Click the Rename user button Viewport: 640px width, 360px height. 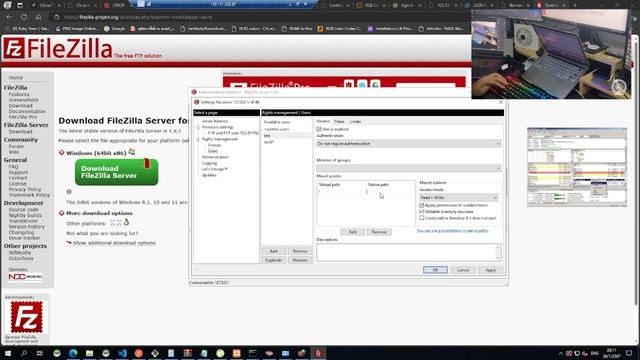coord(300,260)
